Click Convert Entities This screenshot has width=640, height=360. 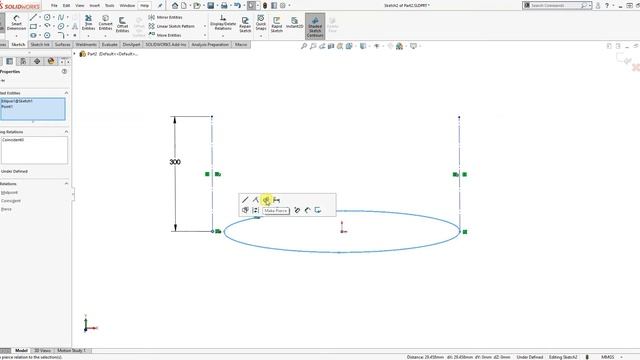click(x=105, y=23)
